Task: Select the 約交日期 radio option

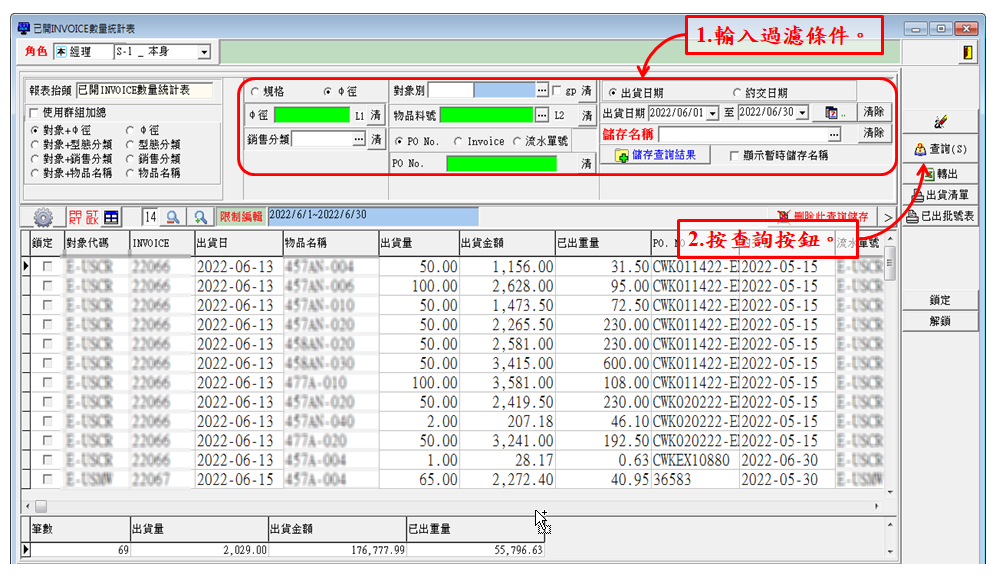Action: click(x=737, y=93)
